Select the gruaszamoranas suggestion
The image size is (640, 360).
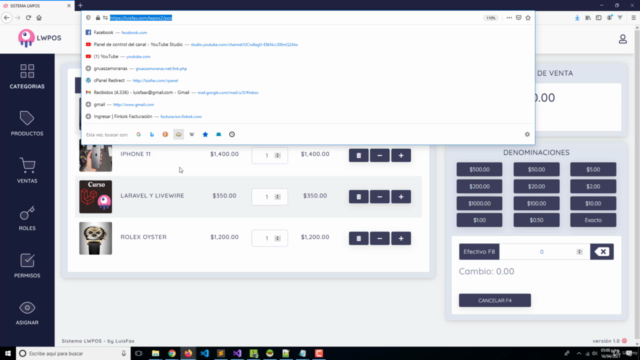click(308, 69)
